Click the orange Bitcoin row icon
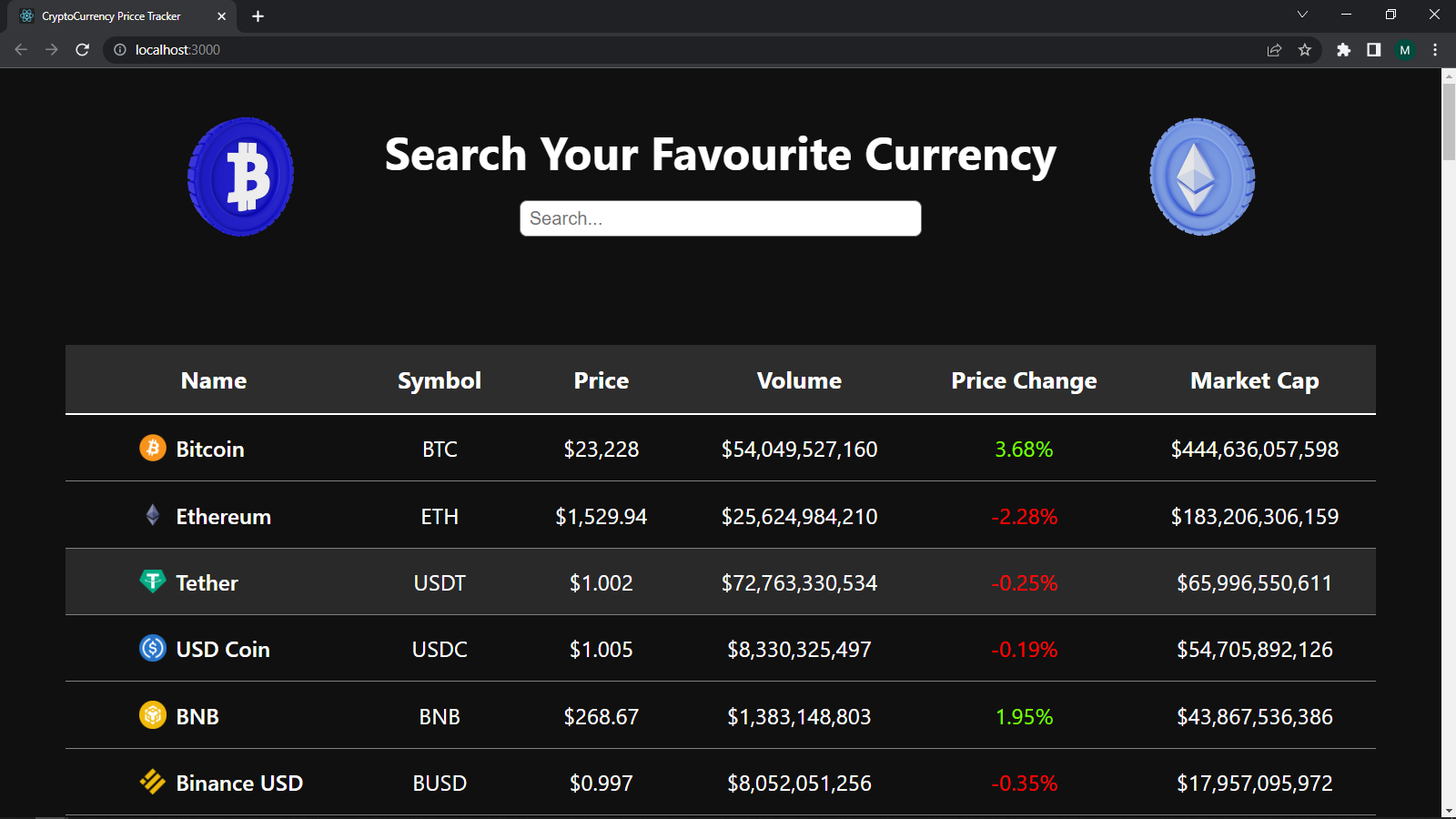This screenshot has width=1456, height=819. pyautogui.click(x=153, y=448)
